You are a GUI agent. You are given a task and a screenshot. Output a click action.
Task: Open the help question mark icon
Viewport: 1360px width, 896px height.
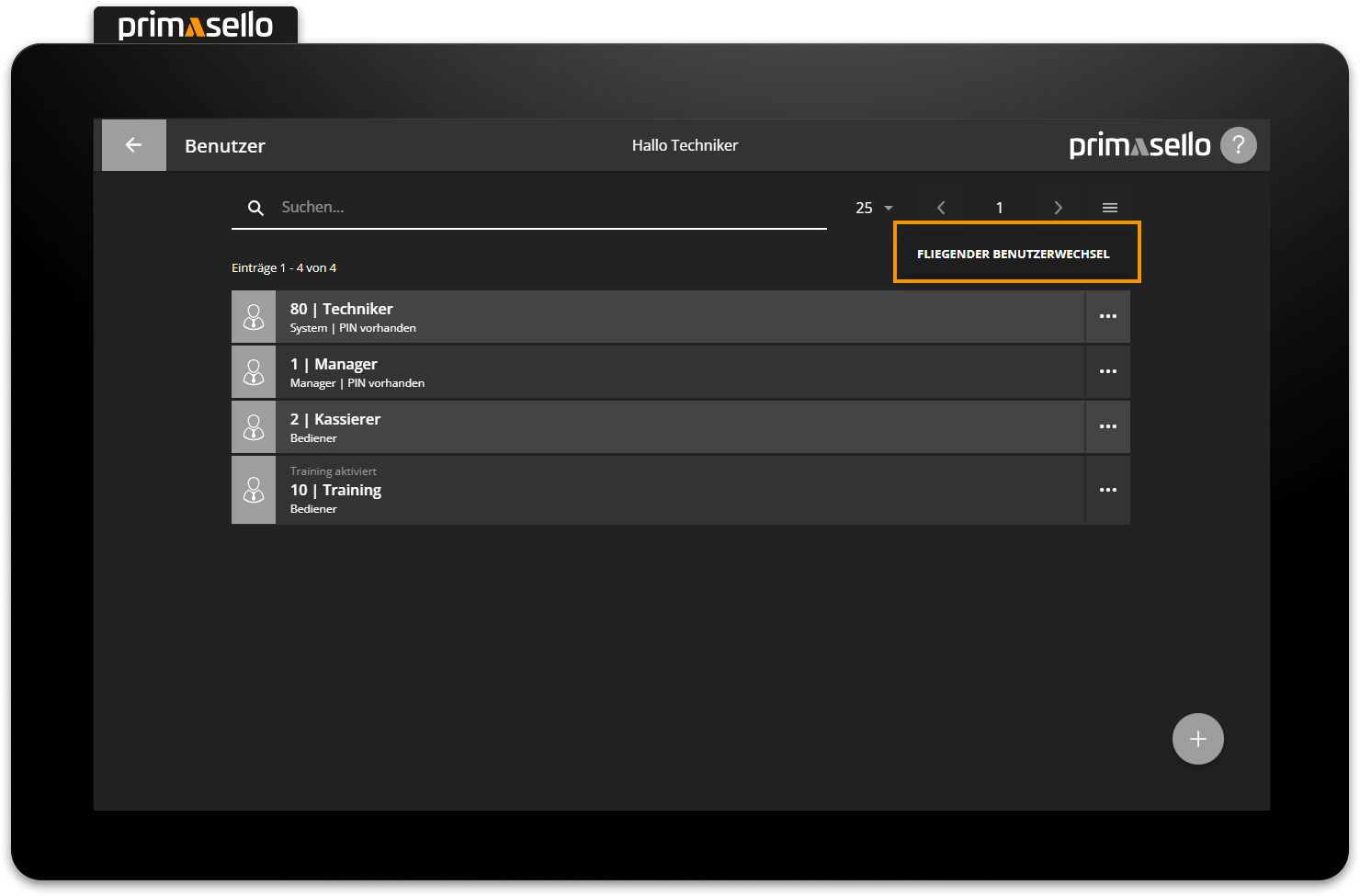[x=1238, y=145]
